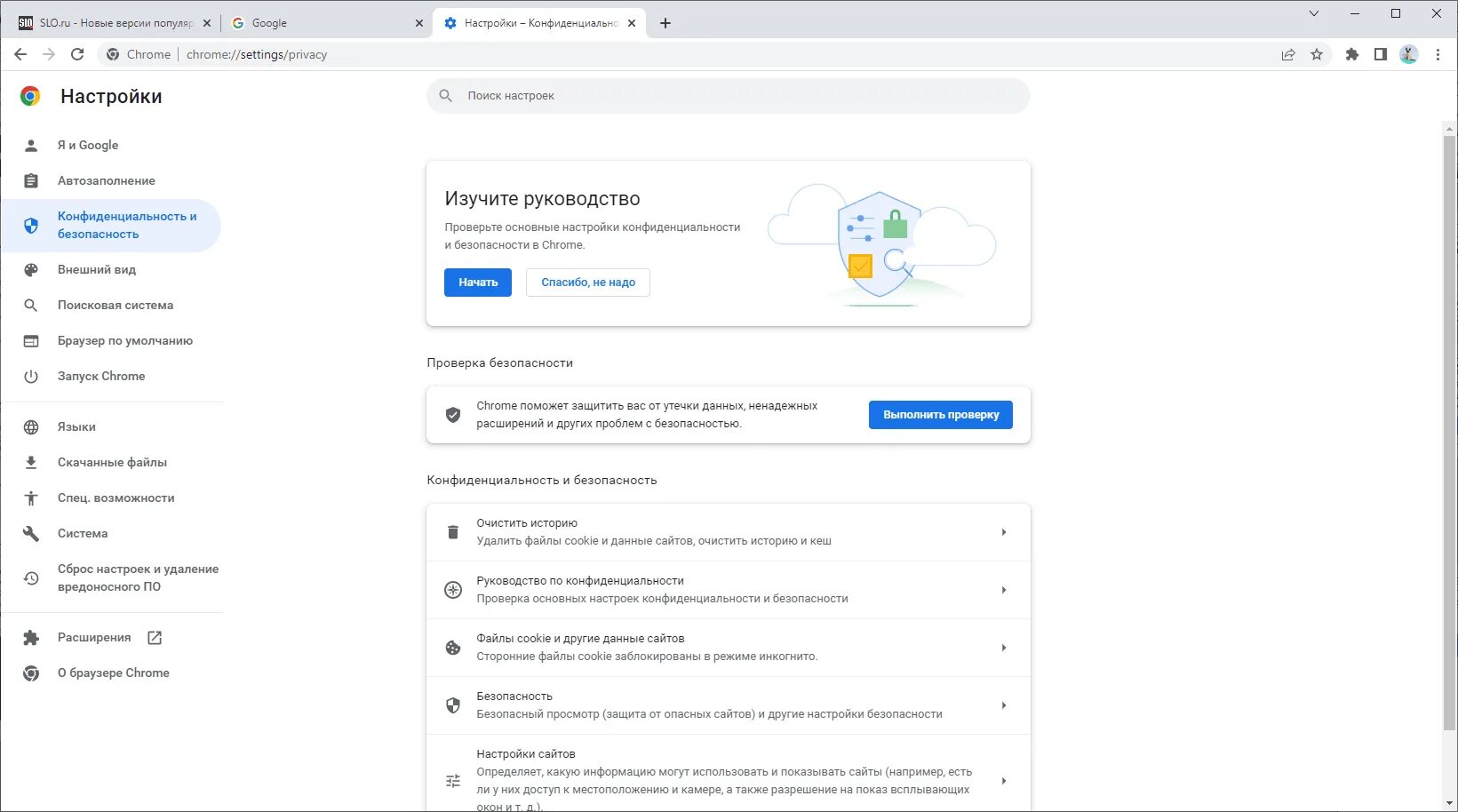Dismiss guide with Спасибо, не надо
1458x812 pixels.
click(x=588, y=283)
